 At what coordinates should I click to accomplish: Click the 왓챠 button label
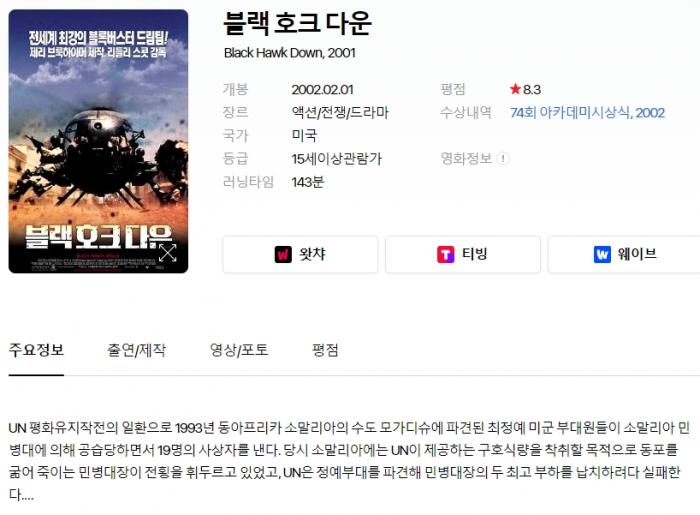[312, 254]
